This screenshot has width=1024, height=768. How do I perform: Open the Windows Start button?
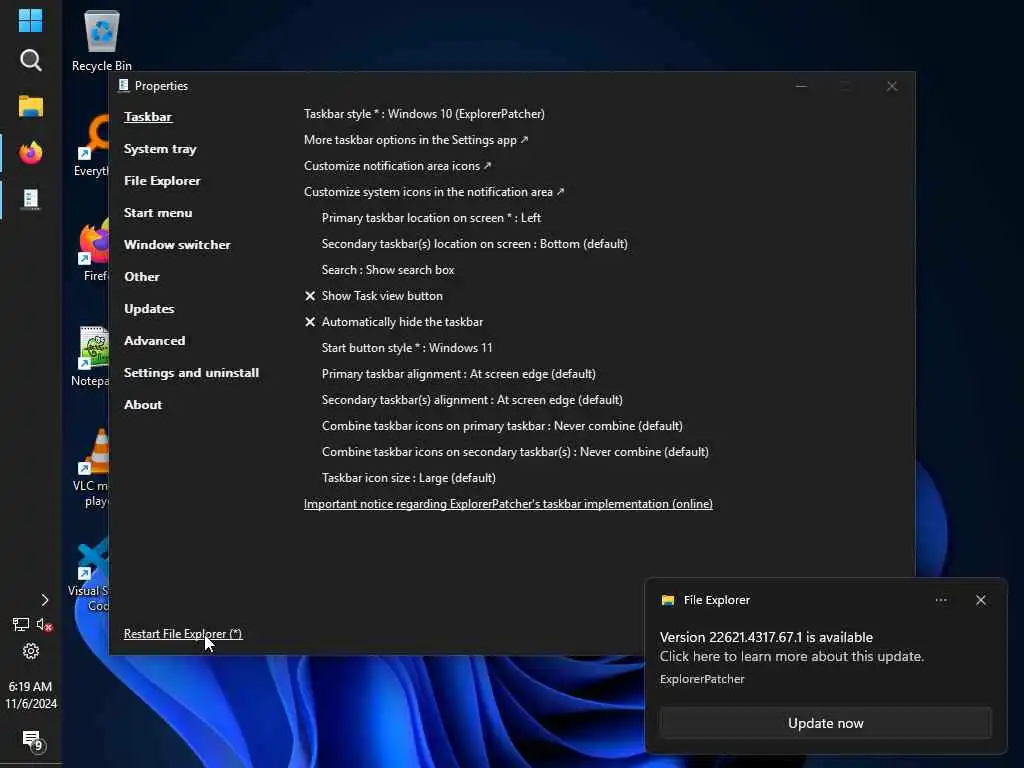click(x=30, y=20)
